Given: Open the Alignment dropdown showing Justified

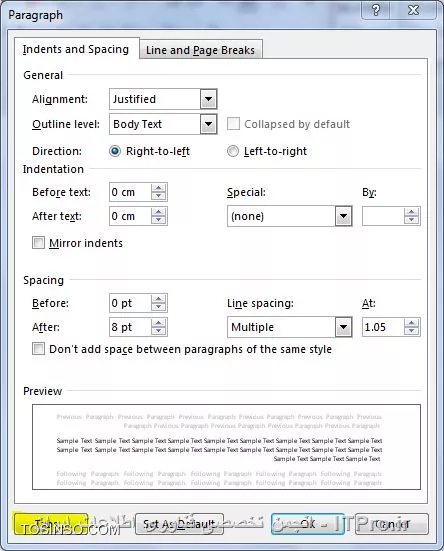Looking at the screenshot, I should point(208,99).
